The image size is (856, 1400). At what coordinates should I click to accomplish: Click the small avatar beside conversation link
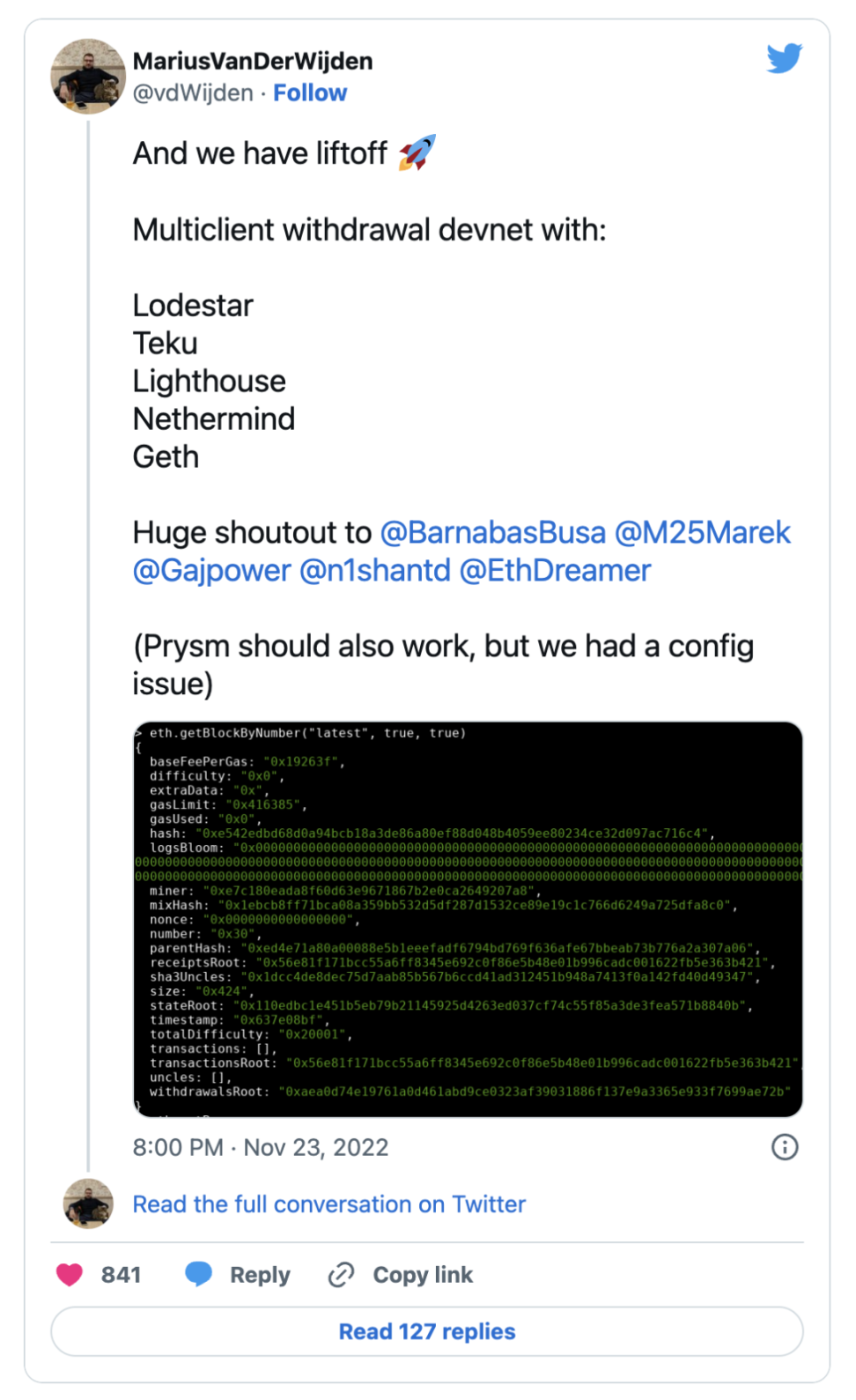tap(88, 1204)
